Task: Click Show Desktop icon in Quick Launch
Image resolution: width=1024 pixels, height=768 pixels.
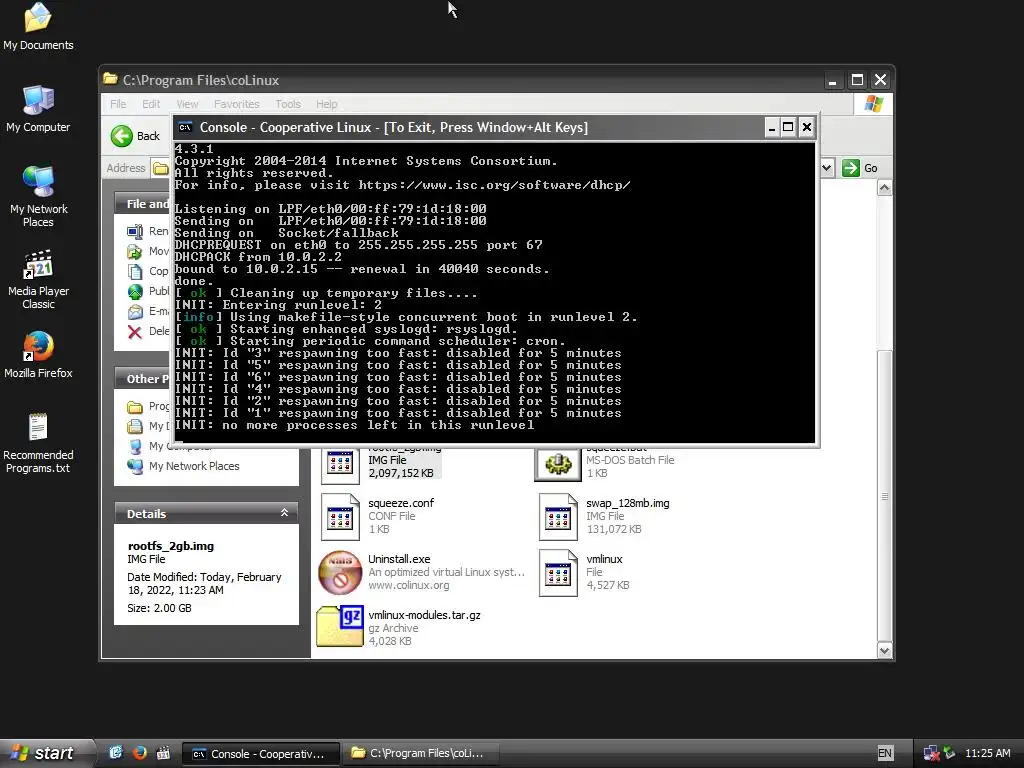Action: 116,752
